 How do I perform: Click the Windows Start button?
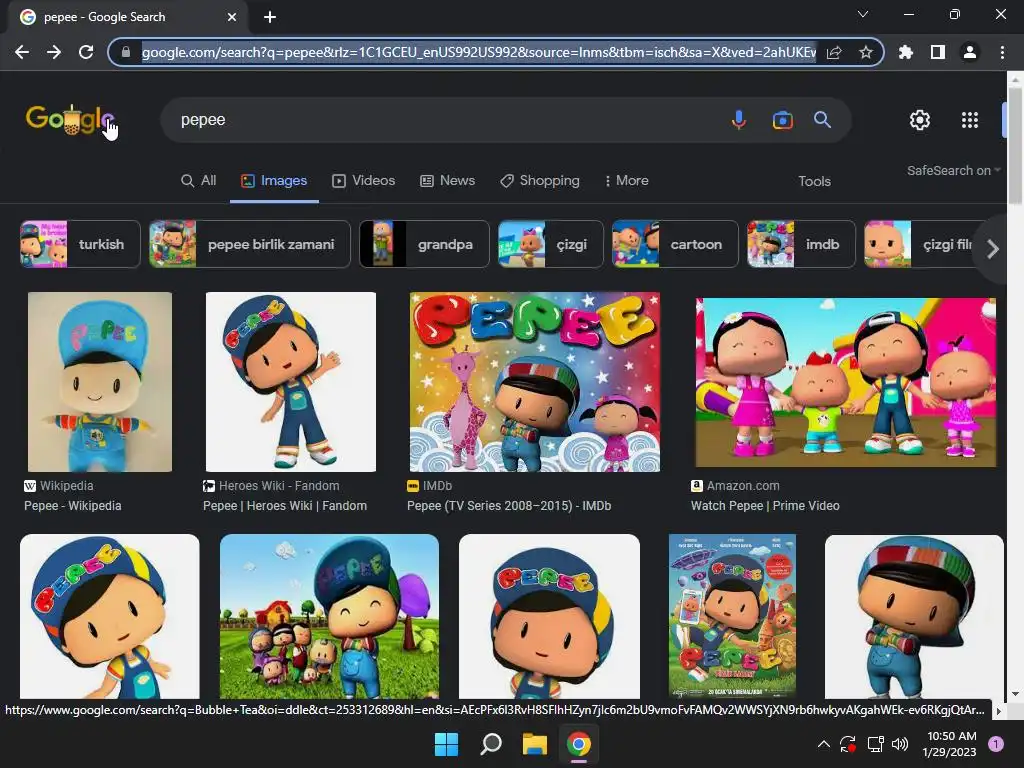pos(447,744)
